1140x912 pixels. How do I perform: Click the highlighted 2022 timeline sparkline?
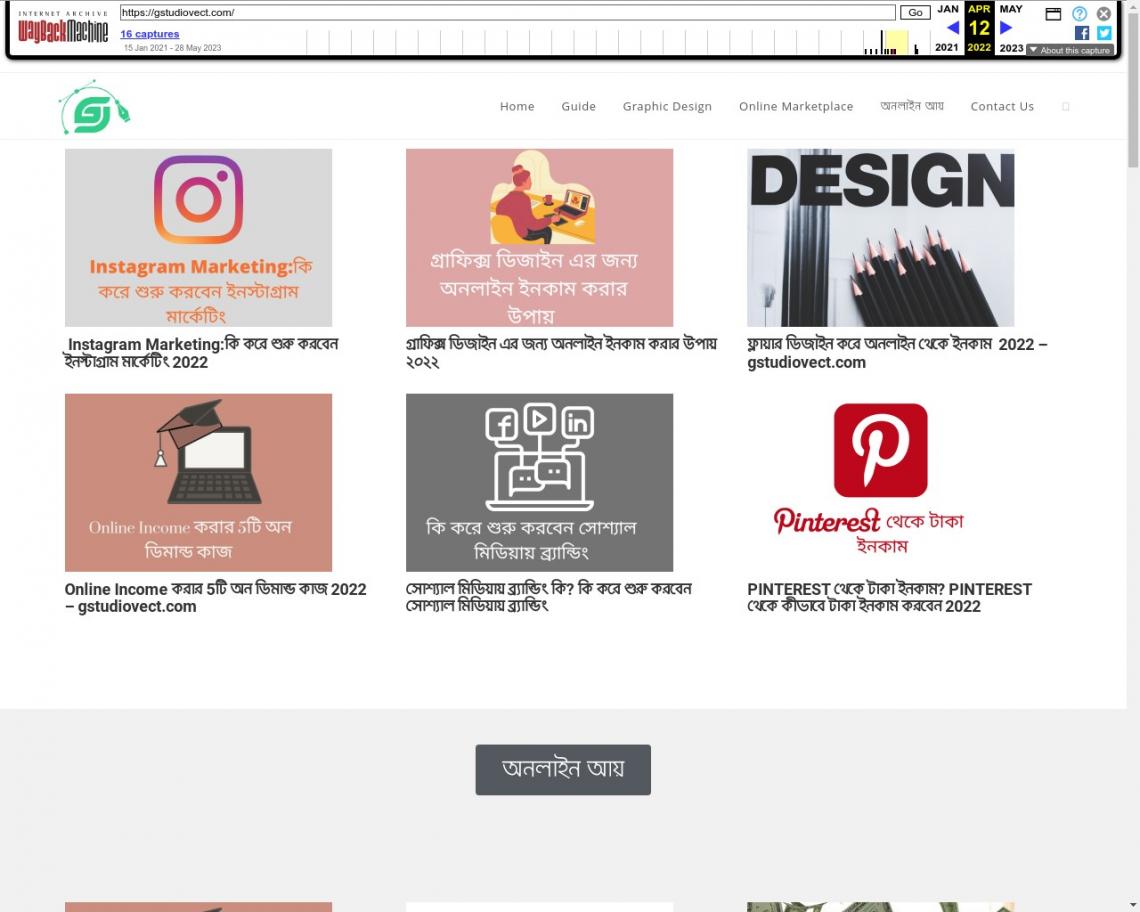pos(896,42)
